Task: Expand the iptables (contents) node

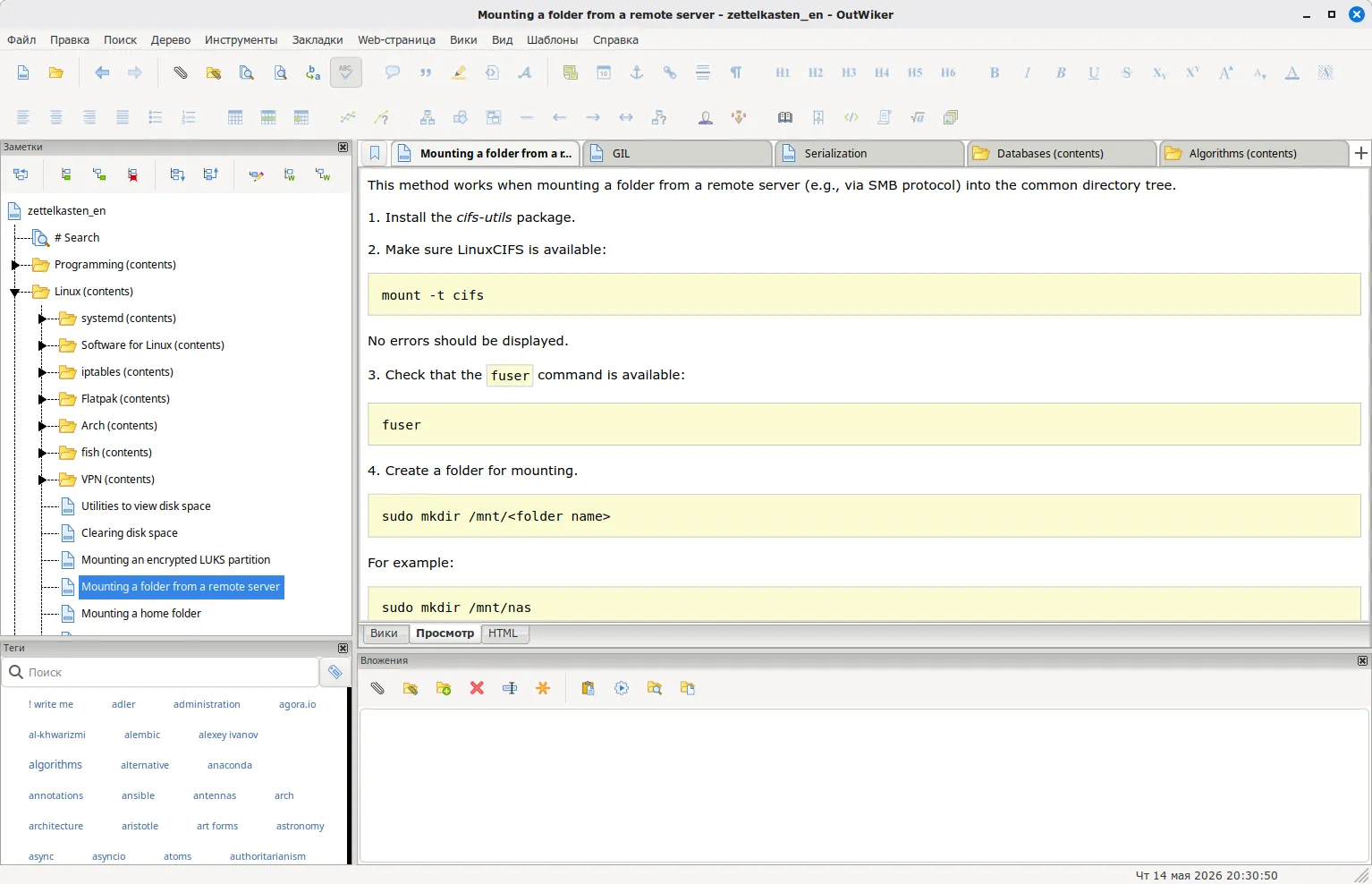Action: [42, 372]
